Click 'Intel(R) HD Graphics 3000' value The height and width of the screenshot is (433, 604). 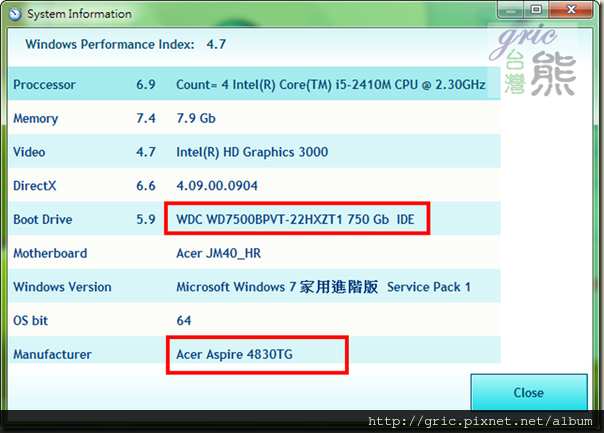click(252, 152)
